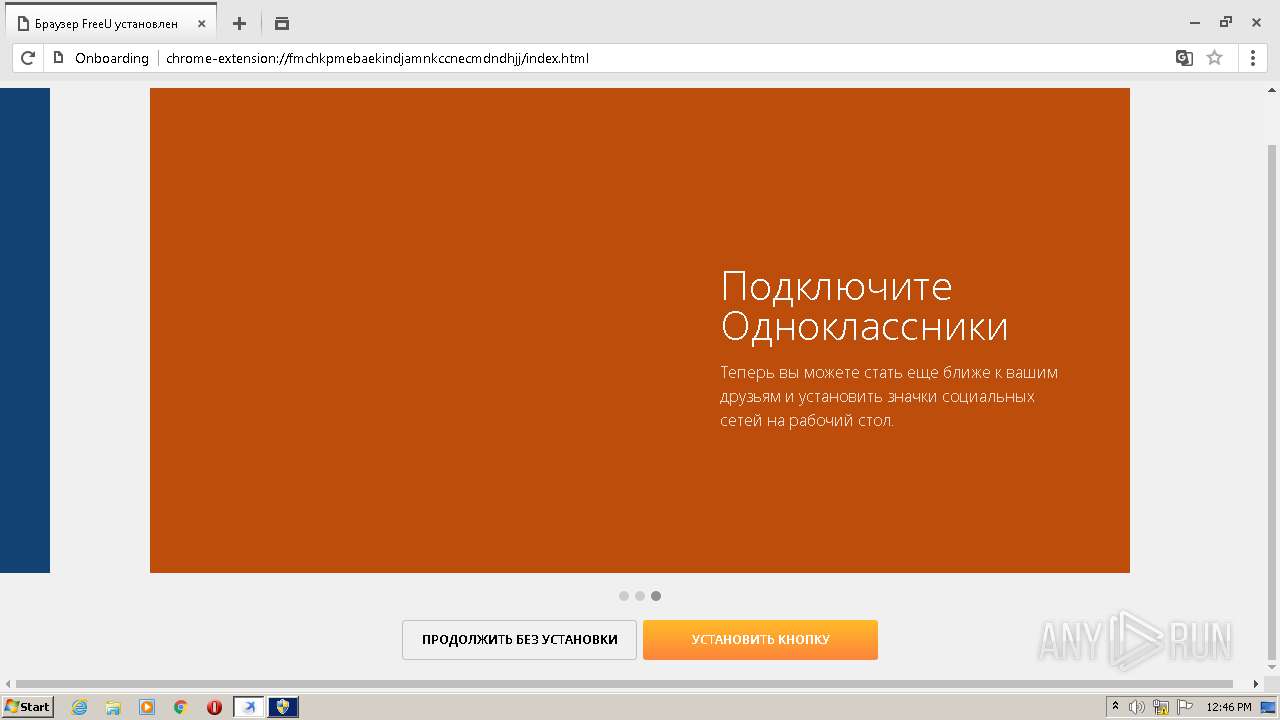This screenshot has height=720, width=1280.
Task: Go to the first slide dot
Action: point(624,596)
